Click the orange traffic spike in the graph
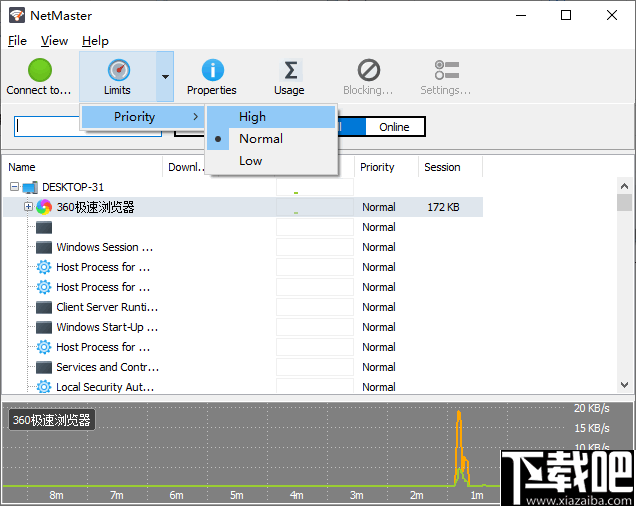 point(460,446)
